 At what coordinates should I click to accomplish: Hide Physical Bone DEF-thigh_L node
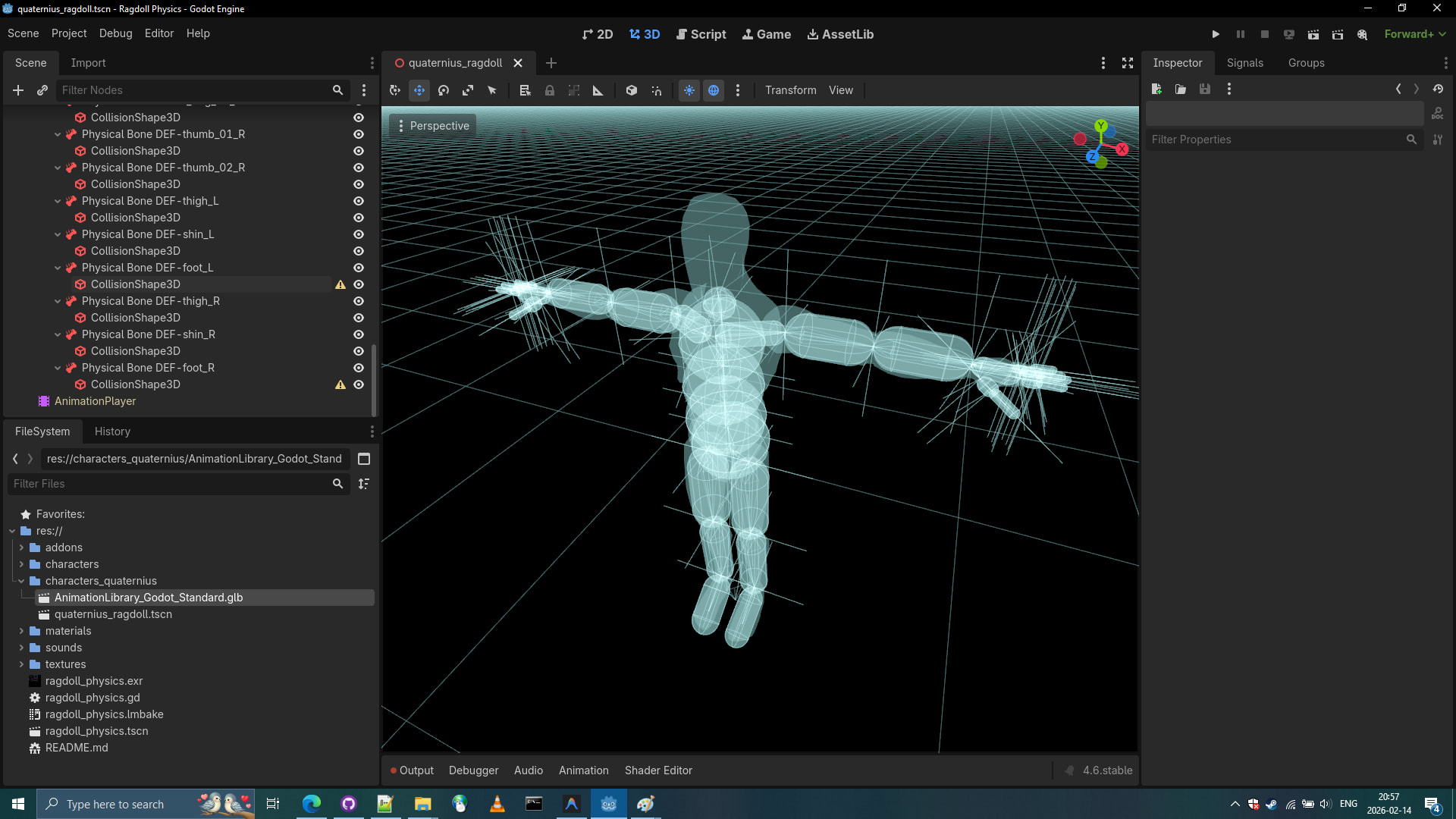[359, 201]
